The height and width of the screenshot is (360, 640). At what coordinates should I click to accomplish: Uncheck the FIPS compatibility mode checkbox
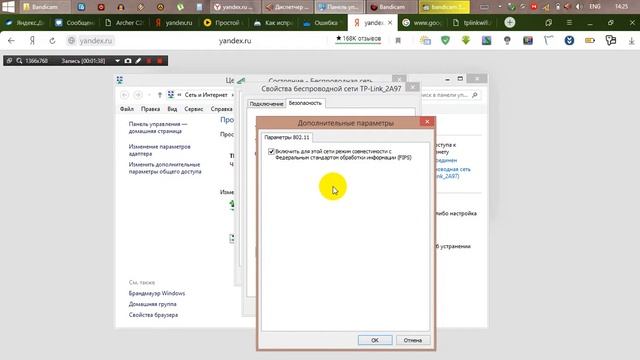[x=271, y=151]
